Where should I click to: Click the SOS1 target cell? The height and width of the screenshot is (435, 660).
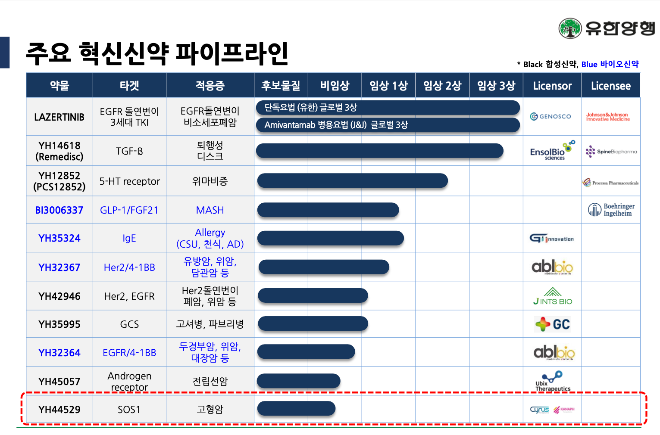pyautogui.click(x=129, y=409)
